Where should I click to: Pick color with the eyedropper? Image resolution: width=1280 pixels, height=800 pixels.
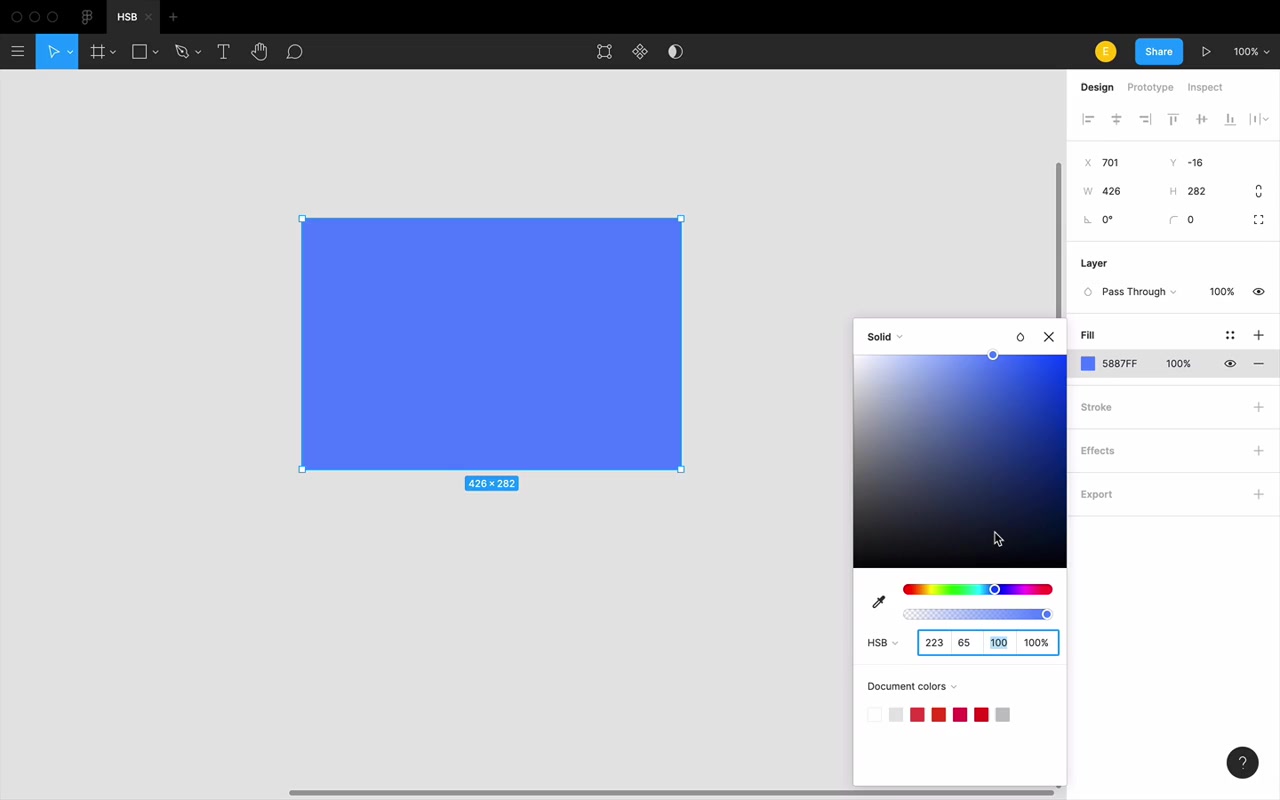coord(879,602)
